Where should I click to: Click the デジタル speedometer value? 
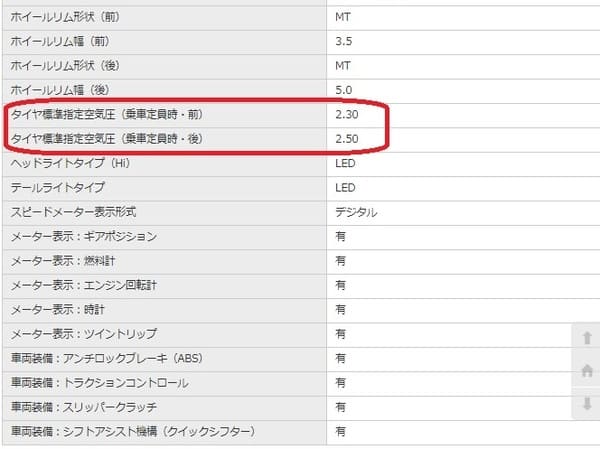pyautogui.click(x=356, y=212)
